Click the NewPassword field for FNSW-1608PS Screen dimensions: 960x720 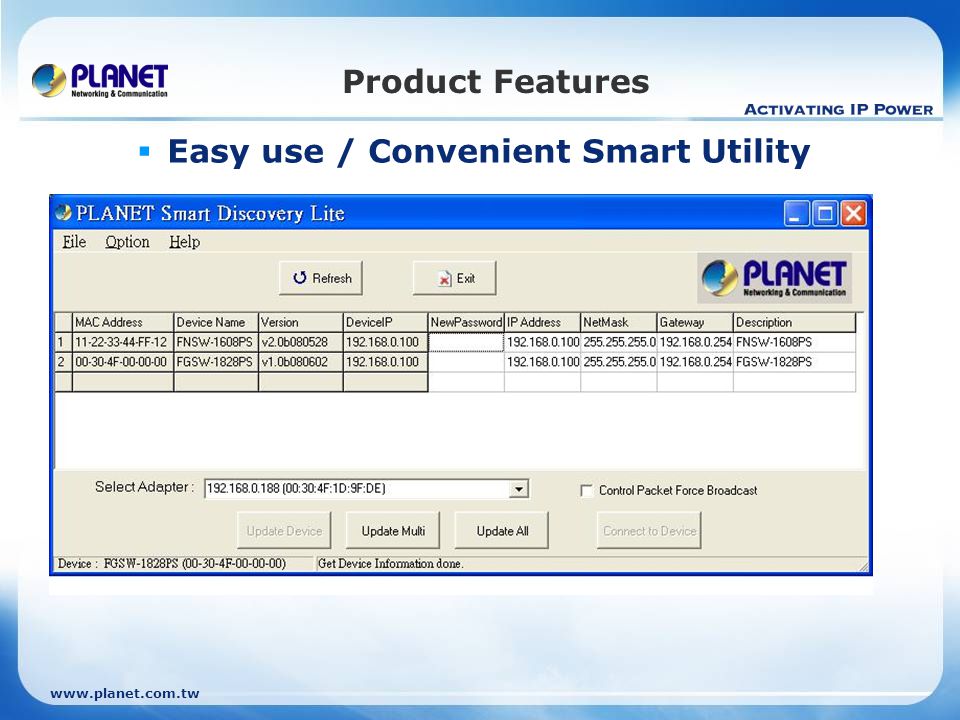[x=466, y=342]
